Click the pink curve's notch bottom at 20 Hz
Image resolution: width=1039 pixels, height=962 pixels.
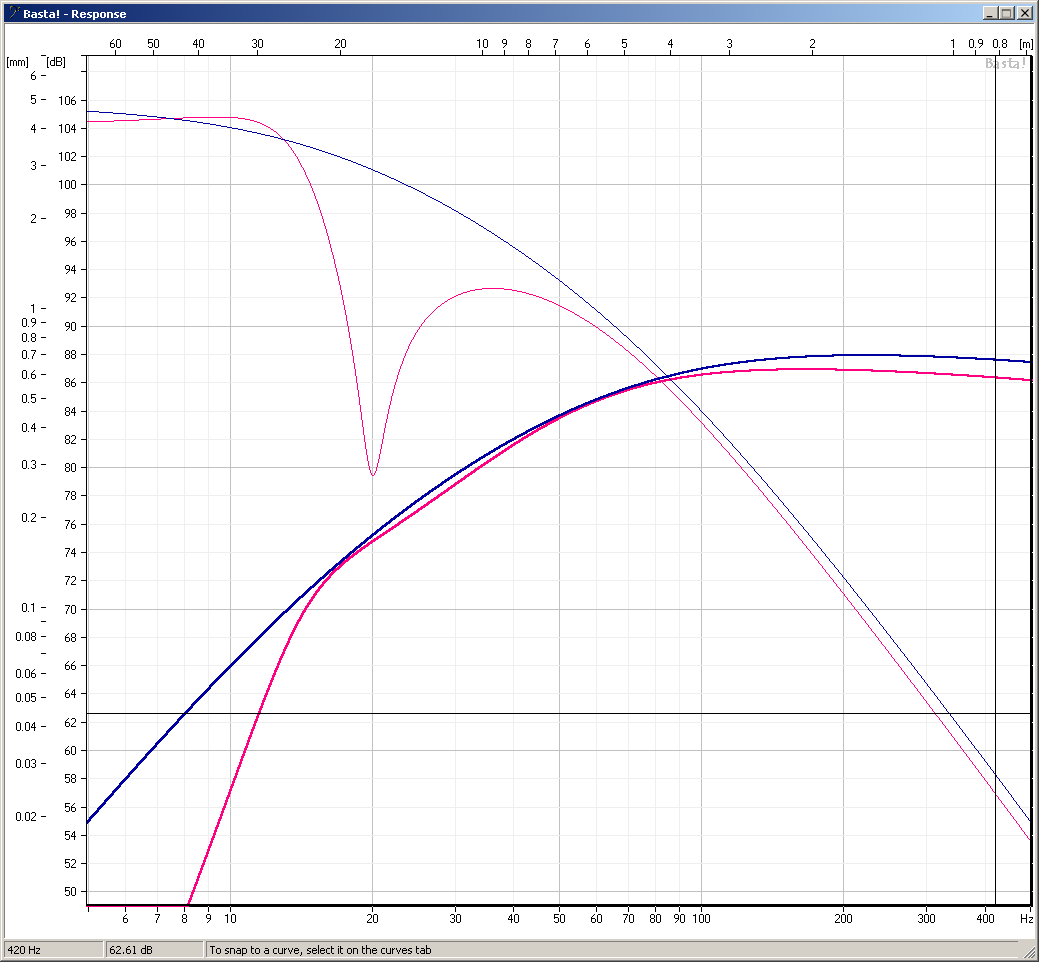[373, 474]
